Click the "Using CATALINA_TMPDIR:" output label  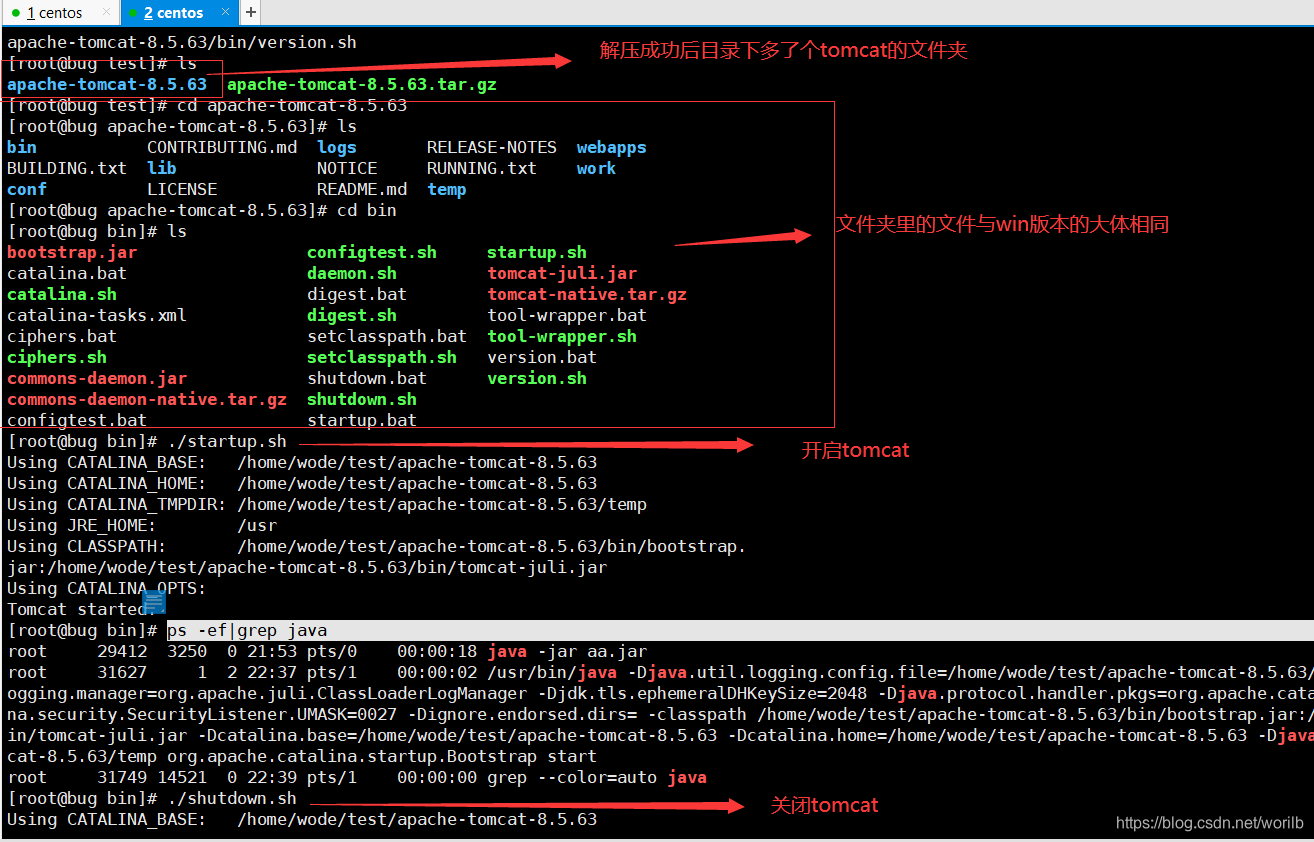tap(117, 504)
